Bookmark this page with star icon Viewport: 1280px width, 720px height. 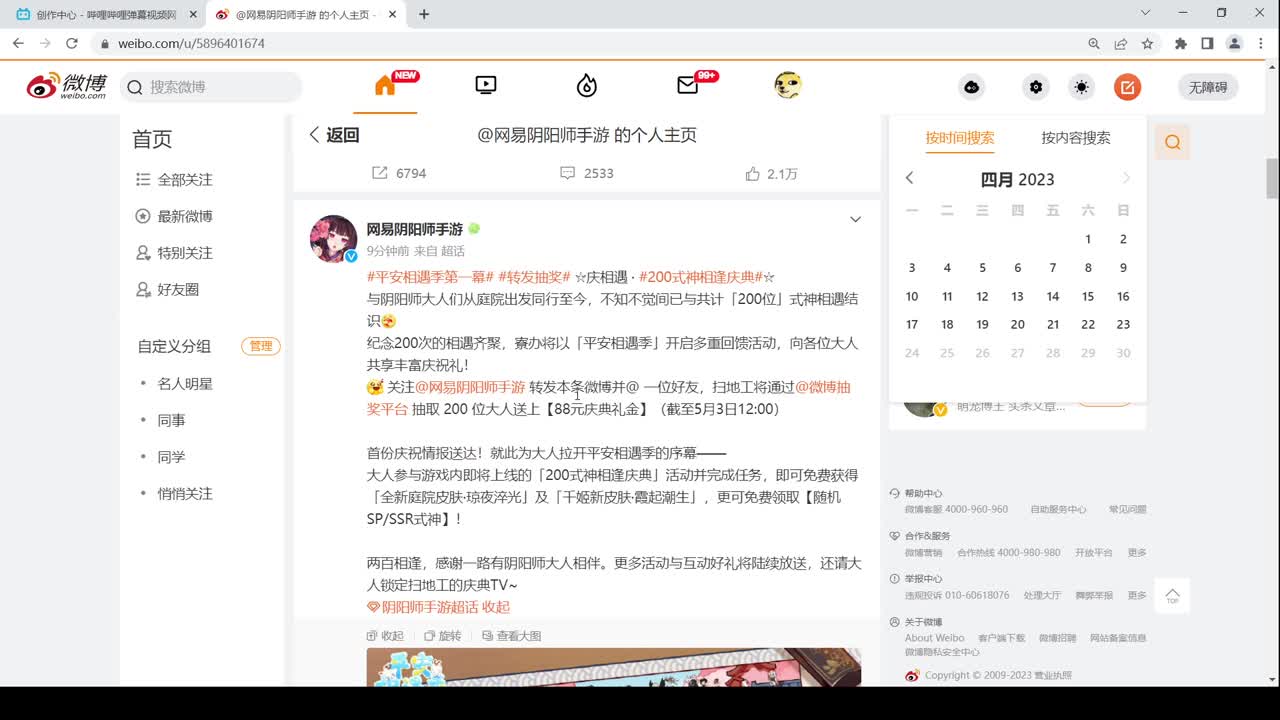click(x=1147, y=43)
